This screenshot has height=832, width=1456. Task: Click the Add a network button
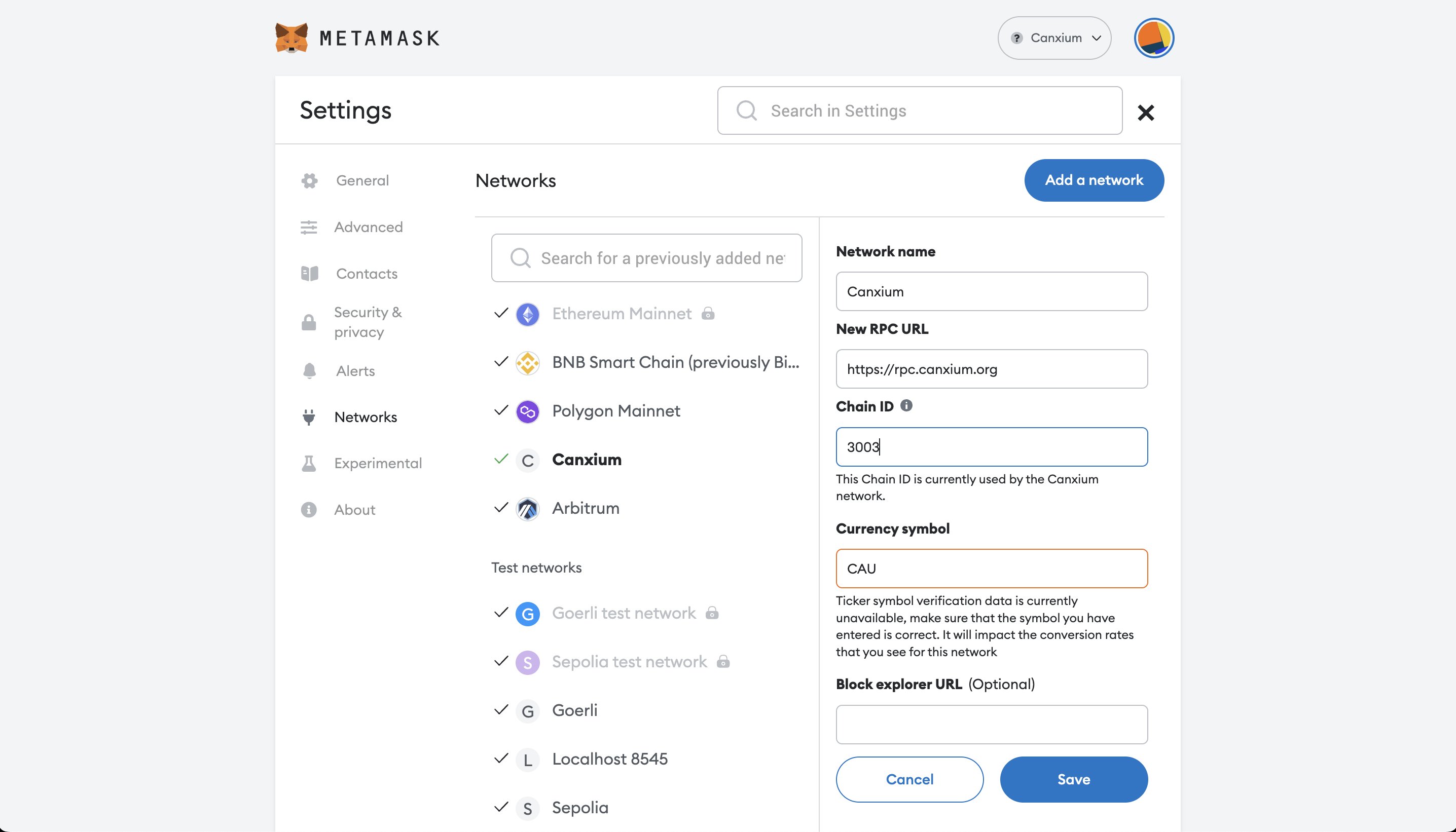point(1094,180)
